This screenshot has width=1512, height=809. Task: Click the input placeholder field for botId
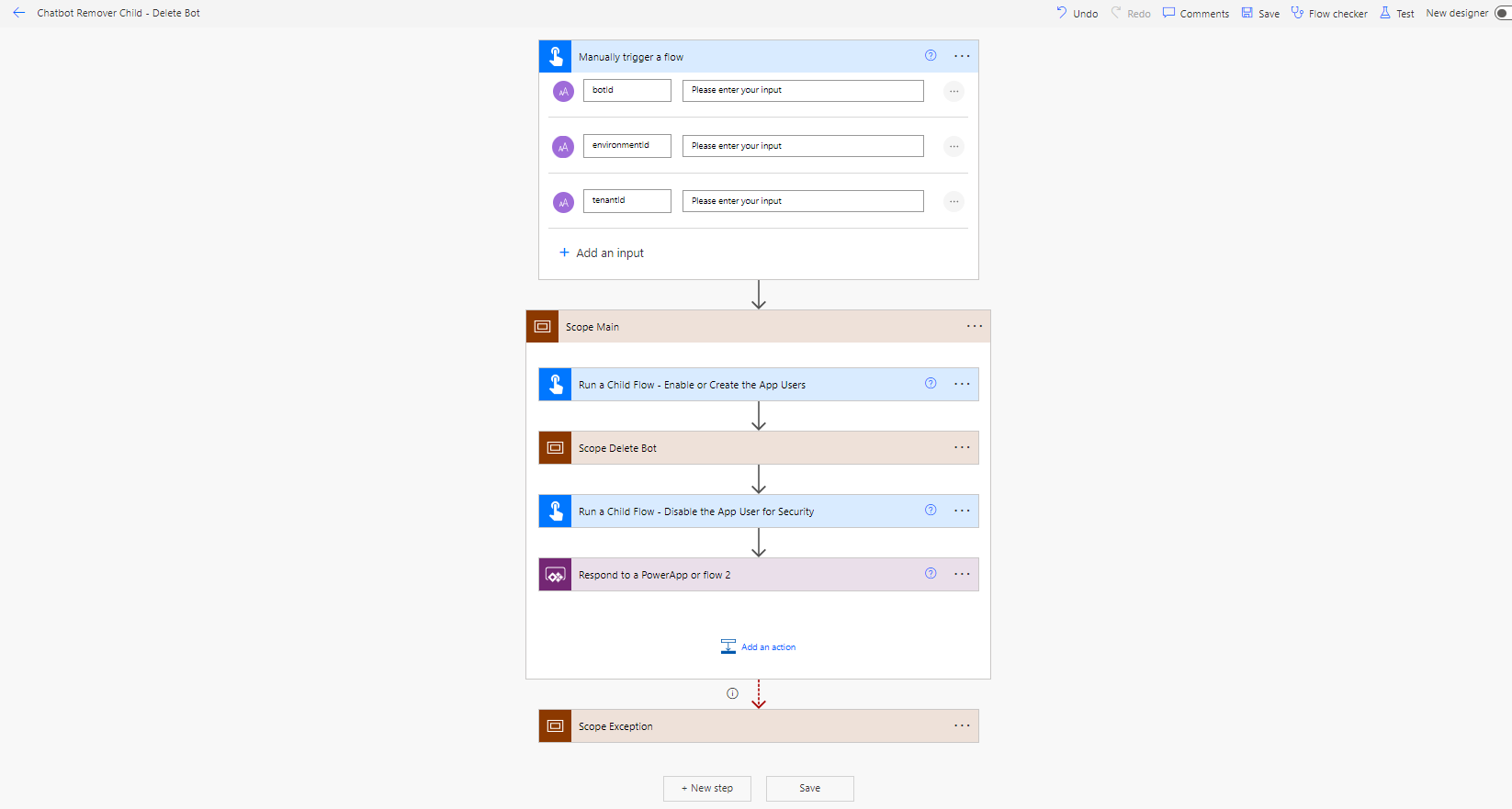pyautogui.click(x=803, y=90)
